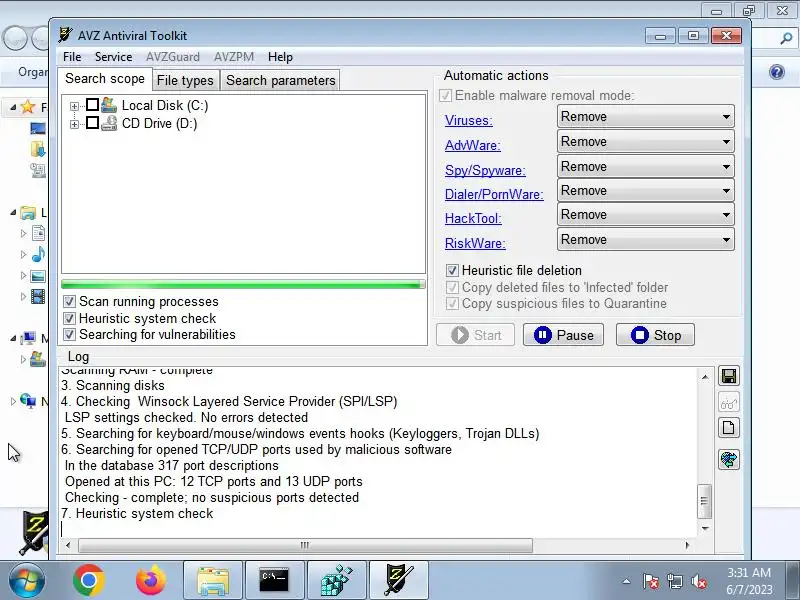This screenshot has width=800, height=600.
Task: Show hidden tray icons arrow
Action: point(627,581)
